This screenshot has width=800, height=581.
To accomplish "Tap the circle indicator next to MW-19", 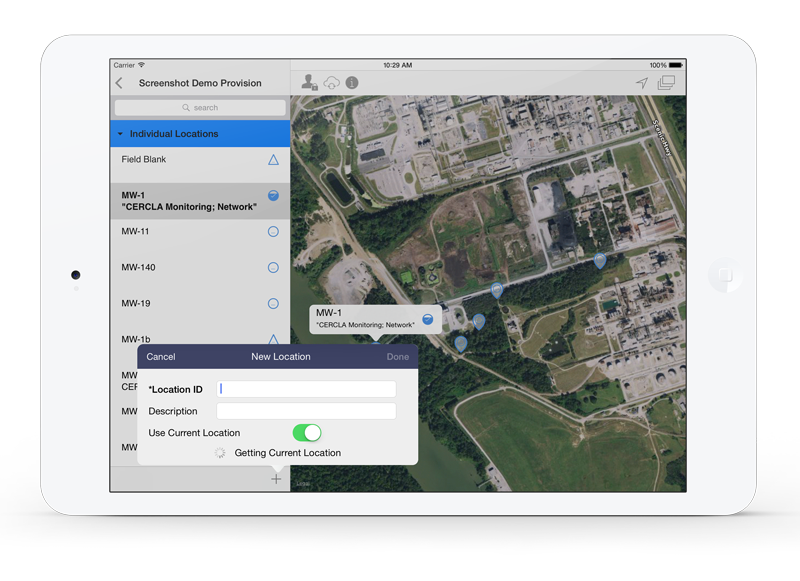I will [x=272, y=303].
